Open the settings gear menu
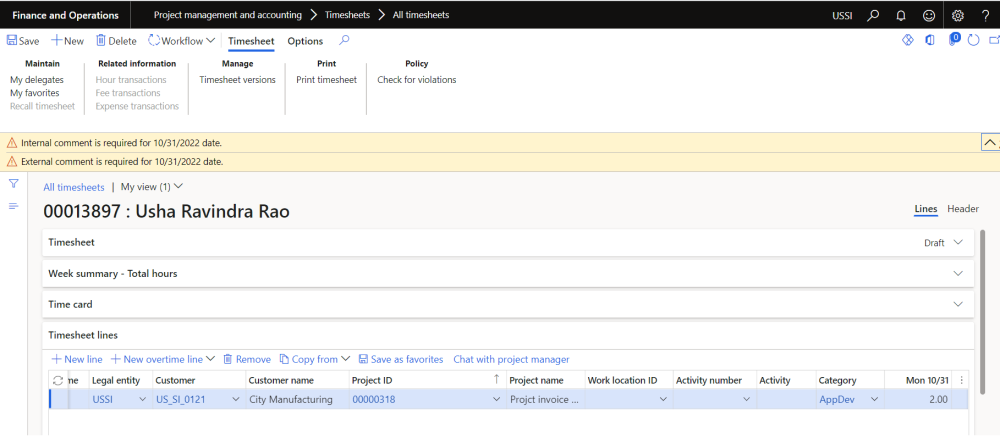This screenshot has height=438, width=1000. [957, 15]
